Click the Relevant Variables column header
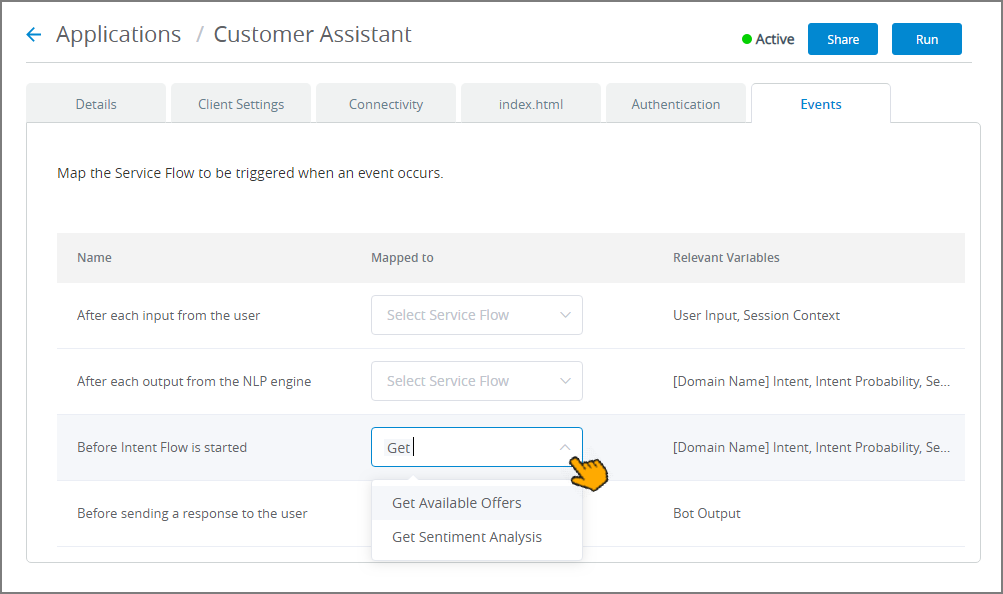The width and height of the screenshot is (1003, 594). point(726,258)
